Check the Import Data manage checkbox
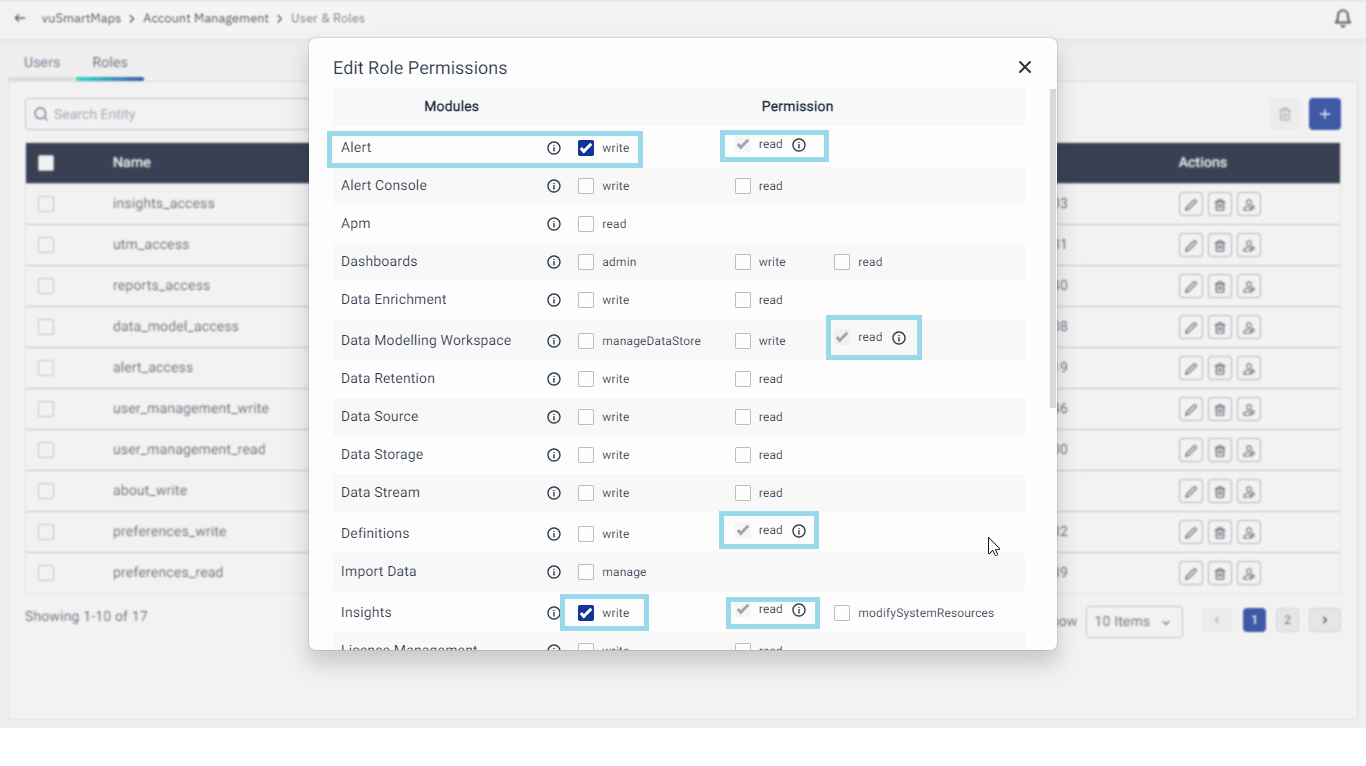Image resolution: width=1366 pixels, height=766 pixels. 586,572
